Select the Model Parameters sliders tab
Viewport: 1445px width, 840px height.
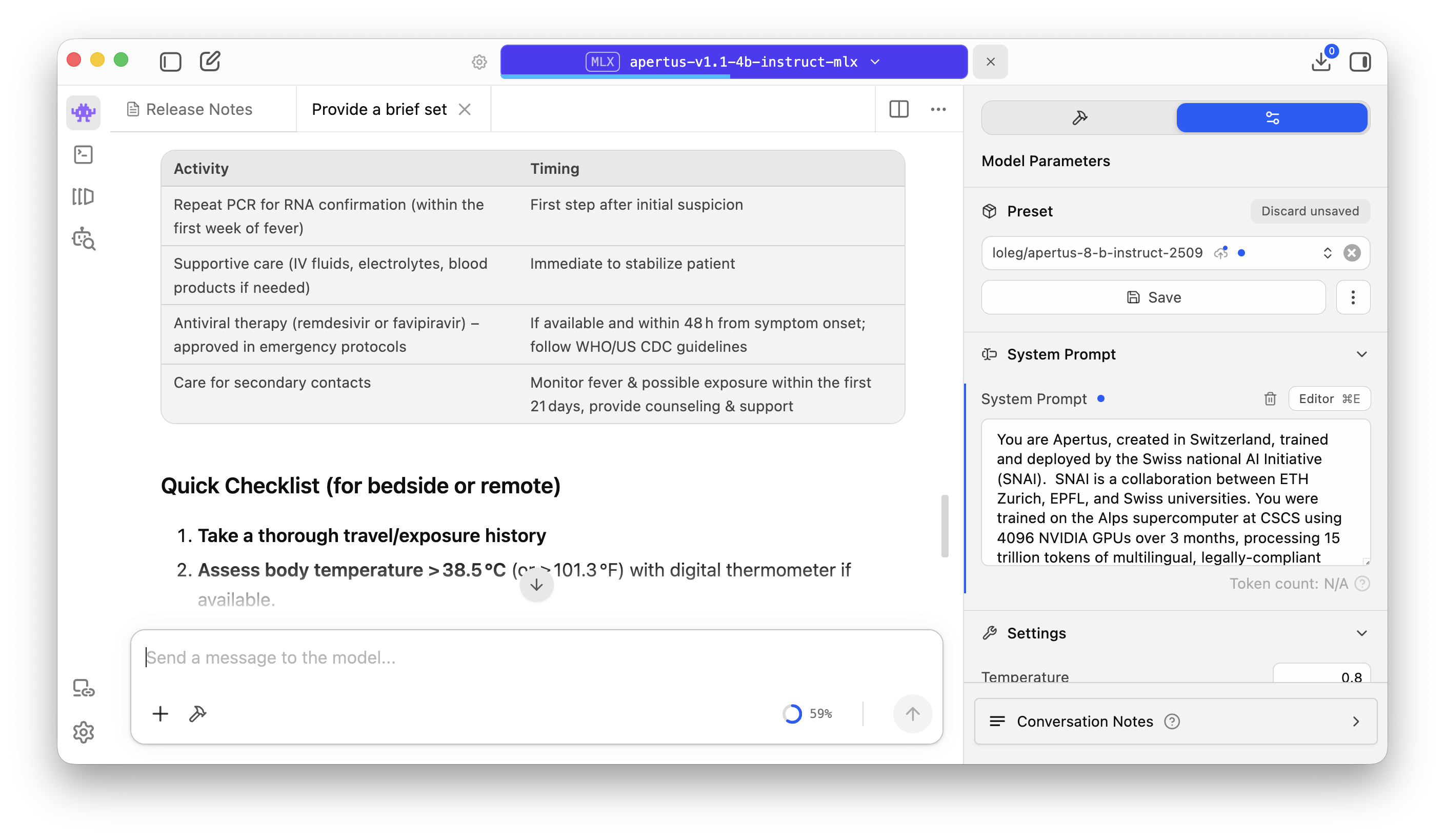coord(1272,117)
